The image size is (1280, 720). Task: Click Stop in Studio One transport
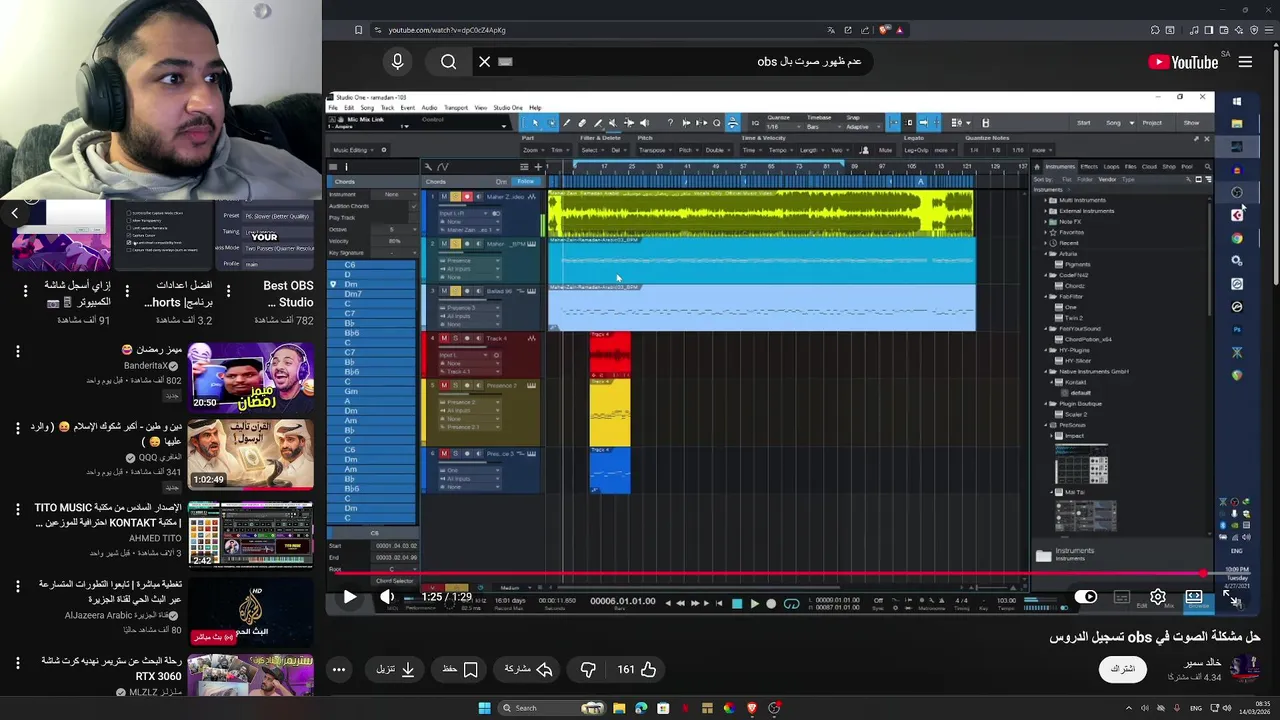(737, 603)
